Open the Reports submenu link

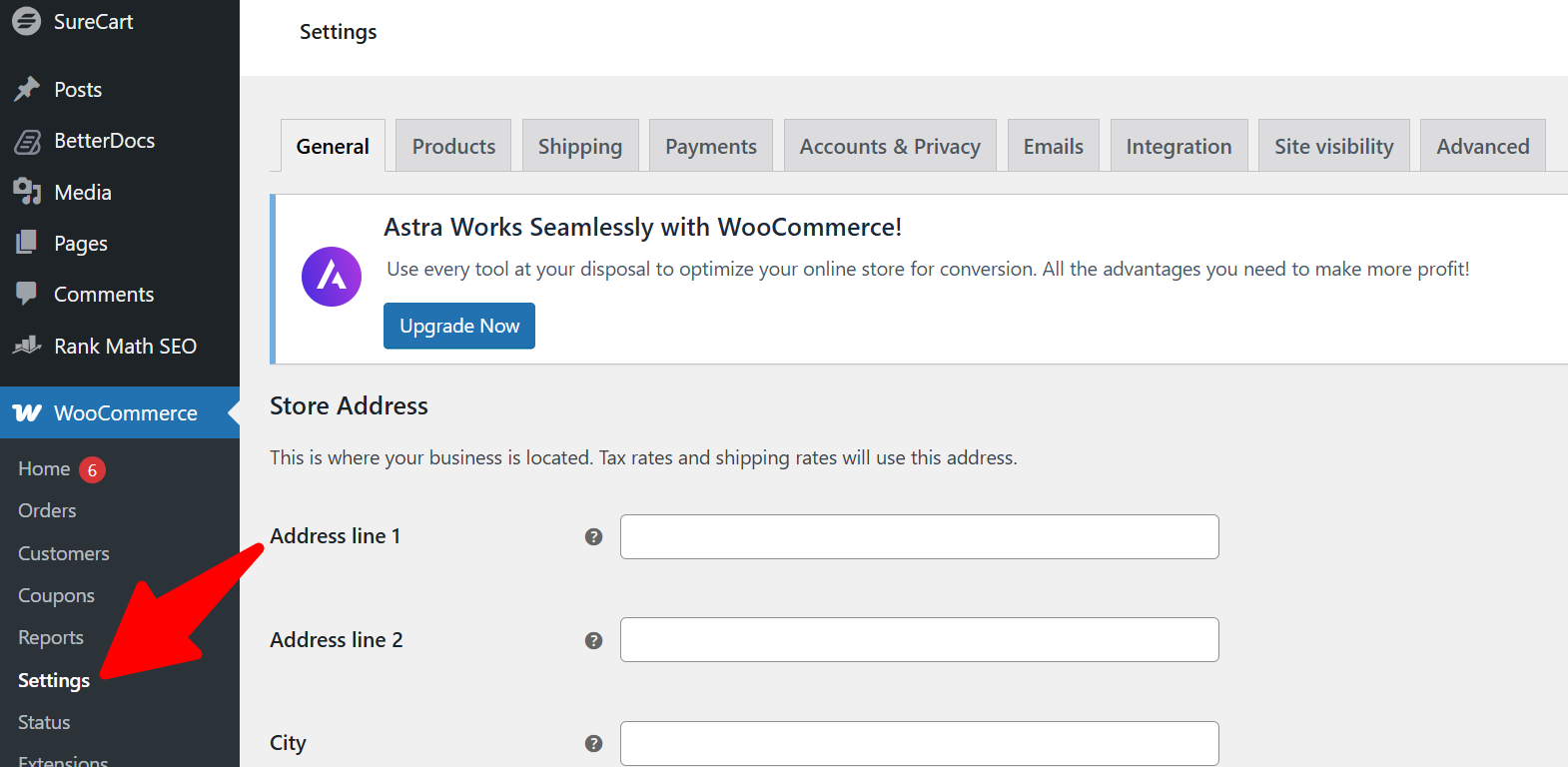(x=51, y=637)
